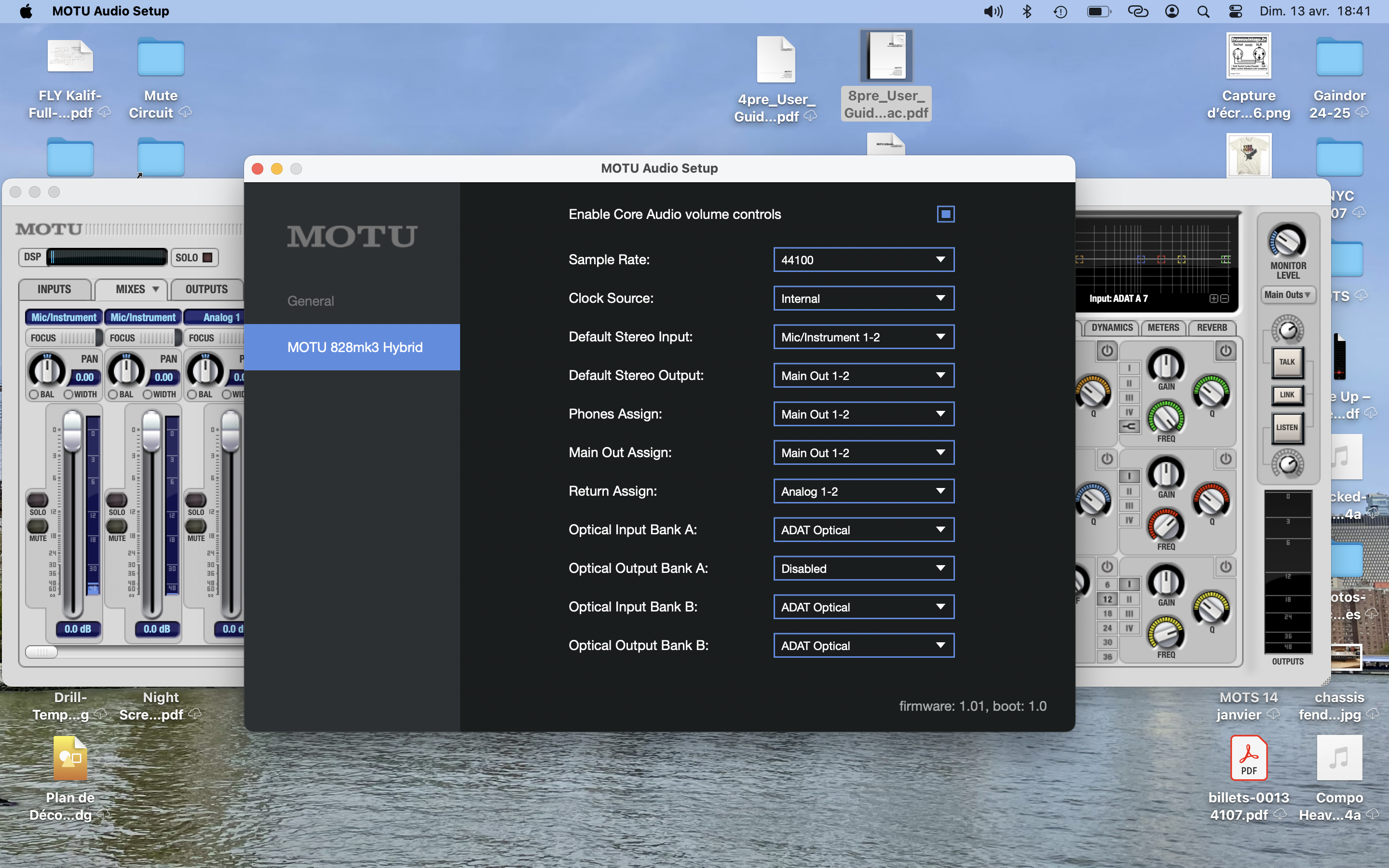Open the Optical Input Bank B dropdown
Screen dimensions: 1389x868
click(864, 607)
